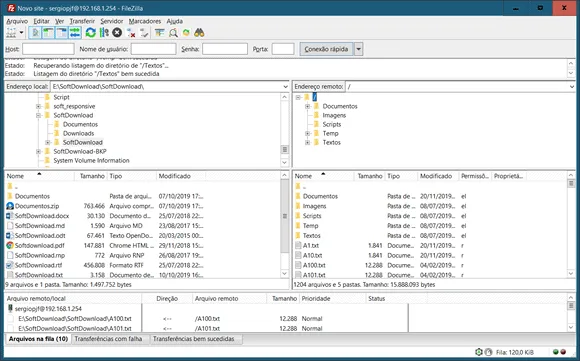Open the Site Manager dropdown arrow

click(x=21, y=33)
